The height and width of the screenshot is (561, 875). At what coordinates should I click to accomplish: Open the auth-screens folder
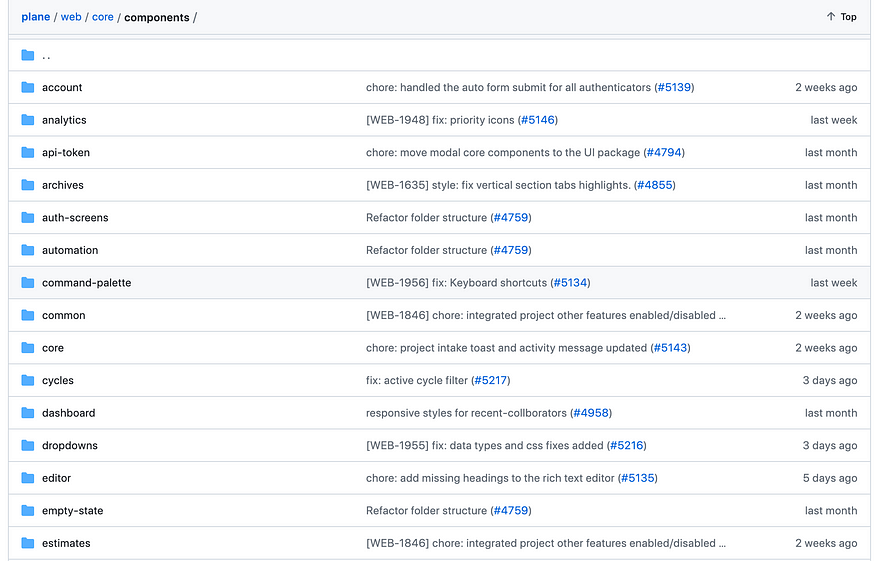point(75,218)
